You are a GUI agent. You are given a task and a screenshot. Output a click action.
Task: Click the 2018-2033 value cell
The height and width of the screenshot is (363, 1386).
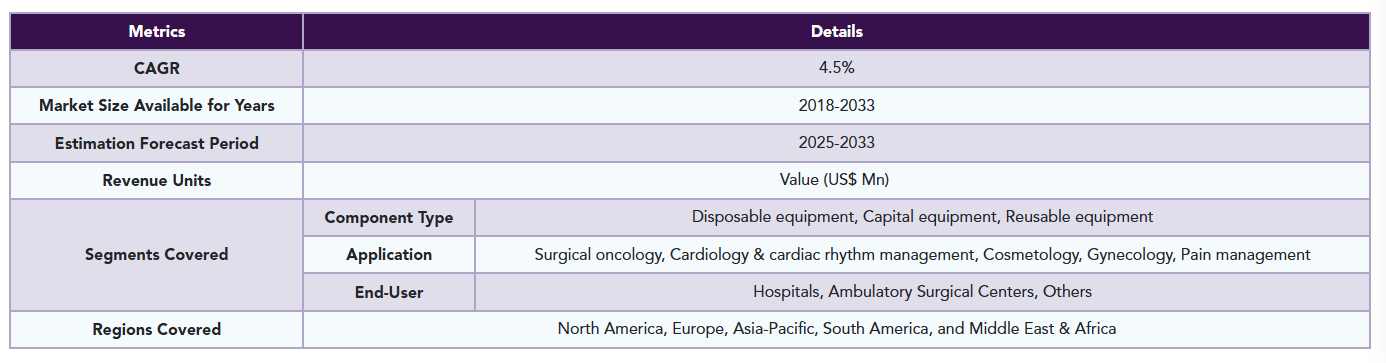(x=837, y=105)
